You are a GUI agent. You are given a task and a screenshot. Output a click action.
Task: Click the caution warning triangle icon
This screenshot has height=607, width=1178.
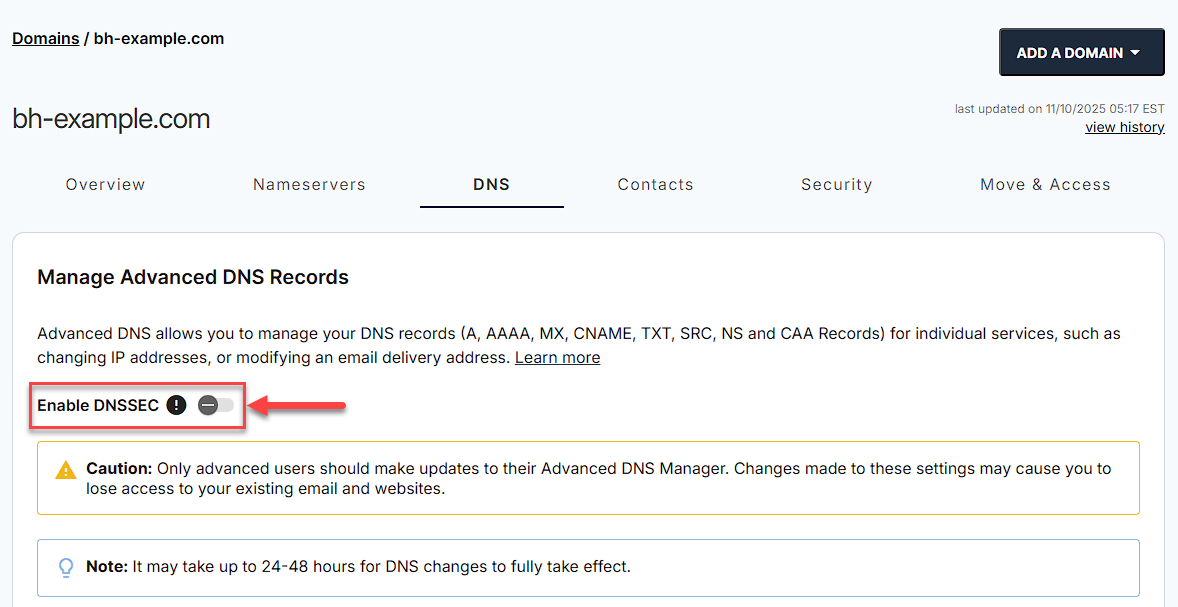(x=67, y=468)
